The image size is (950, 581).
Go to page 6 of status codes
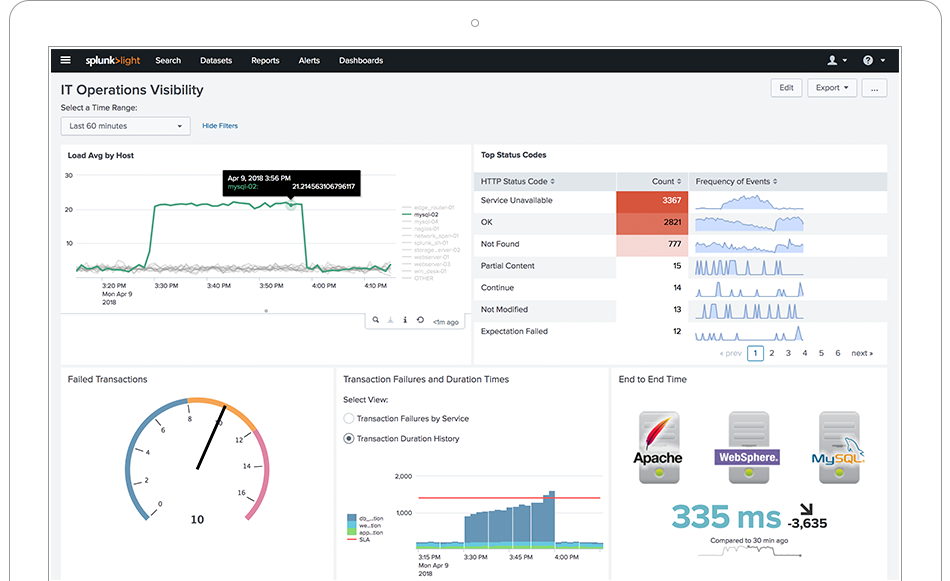[838, 353]
